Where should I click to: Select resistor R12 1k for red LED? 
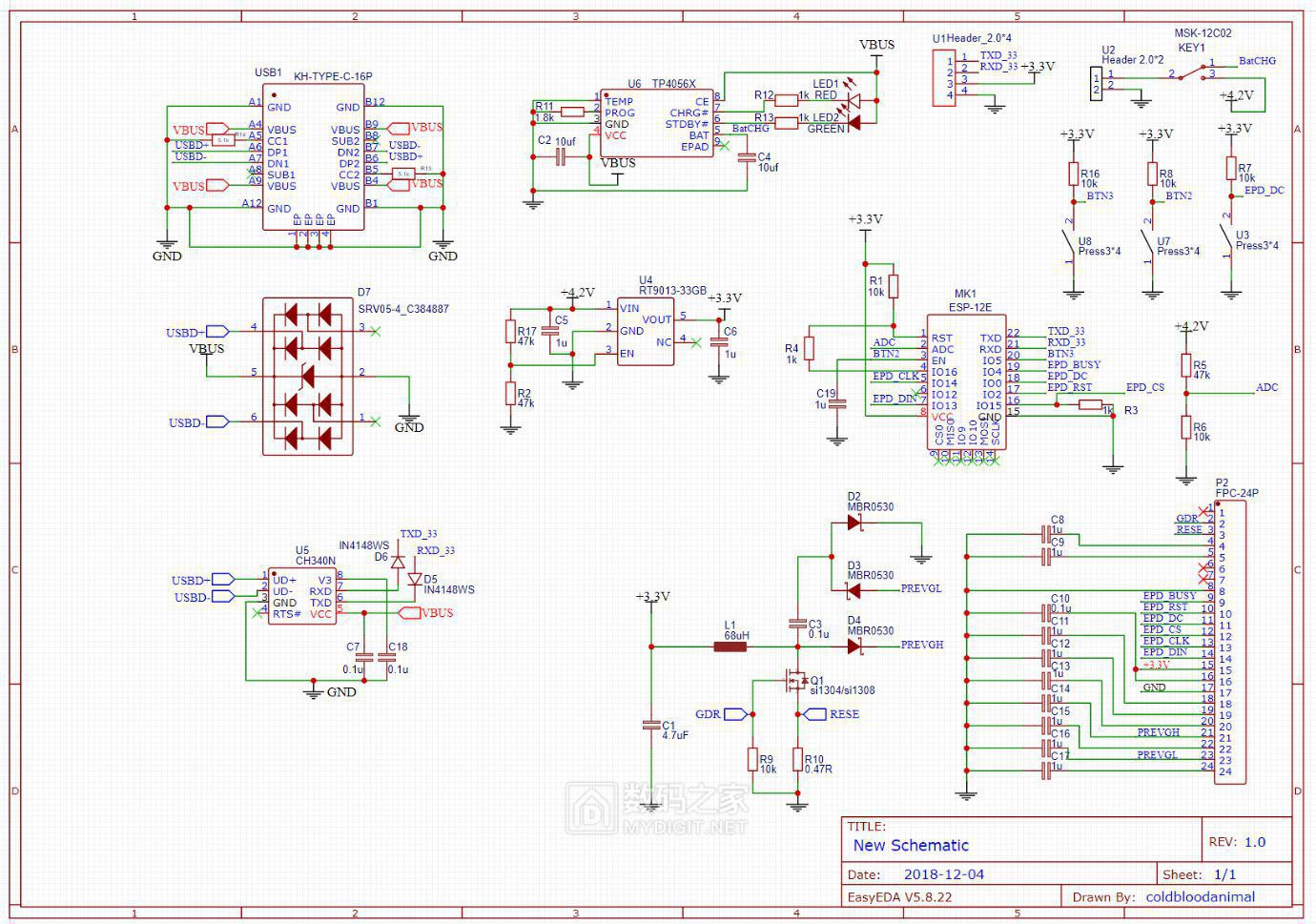coord(787,99)
